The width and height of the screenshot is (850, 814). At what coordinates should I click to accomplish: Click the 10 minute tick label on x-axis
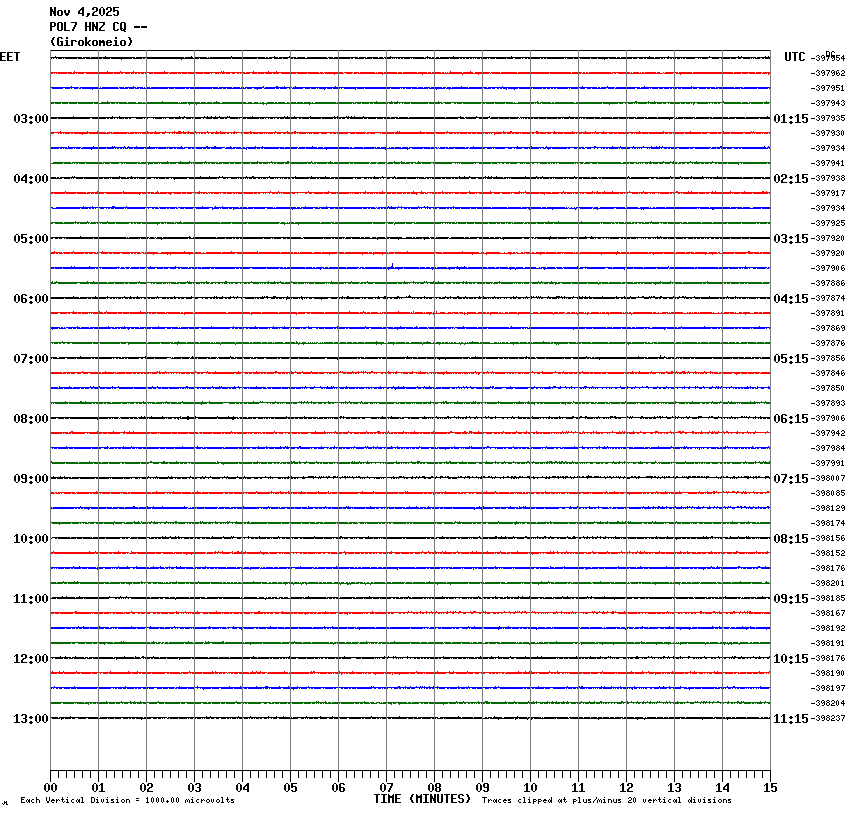(x=530, y=788)
